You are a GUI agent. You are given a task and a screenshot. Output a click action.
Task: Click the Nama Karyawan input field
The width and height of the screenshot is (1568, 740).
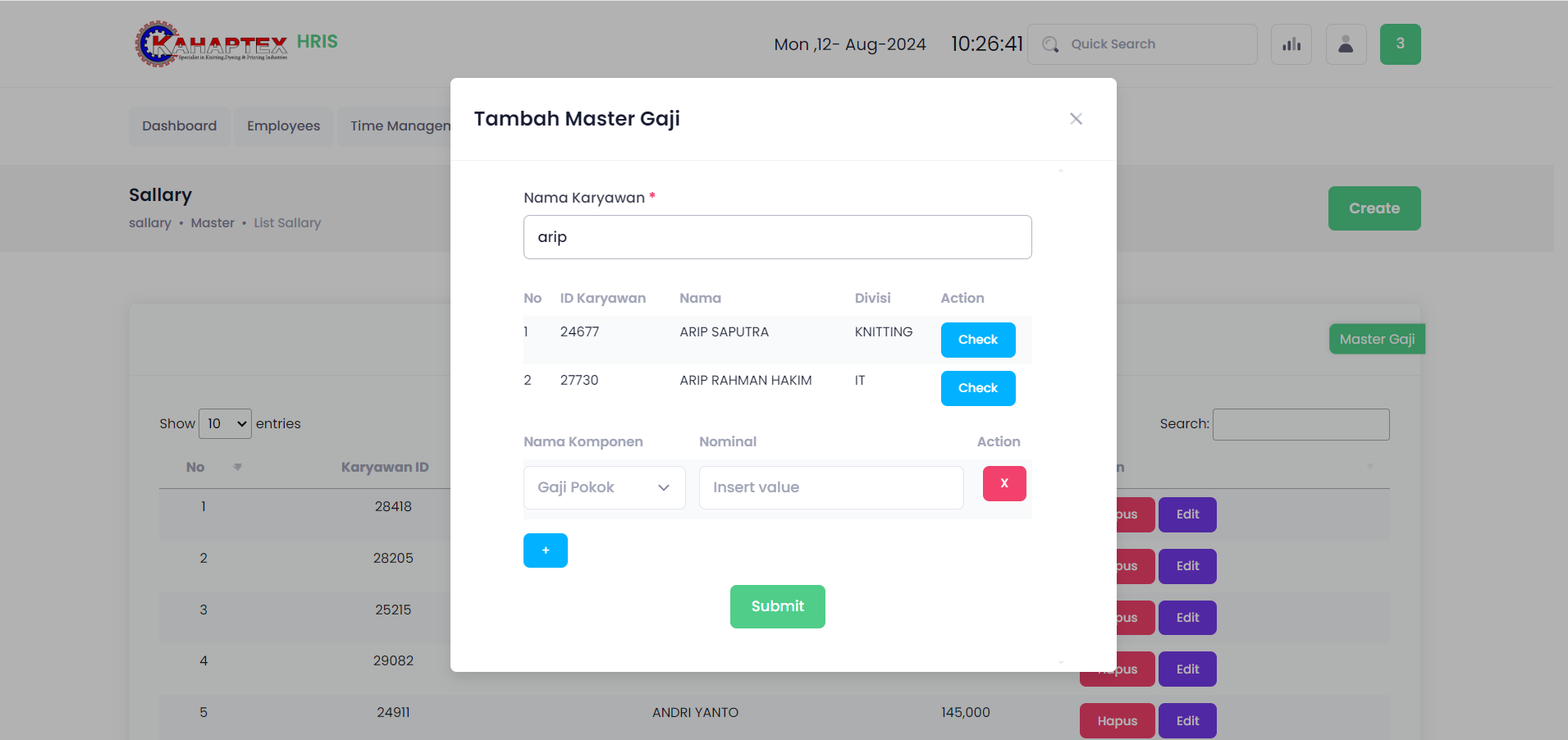tap(777, 237)
